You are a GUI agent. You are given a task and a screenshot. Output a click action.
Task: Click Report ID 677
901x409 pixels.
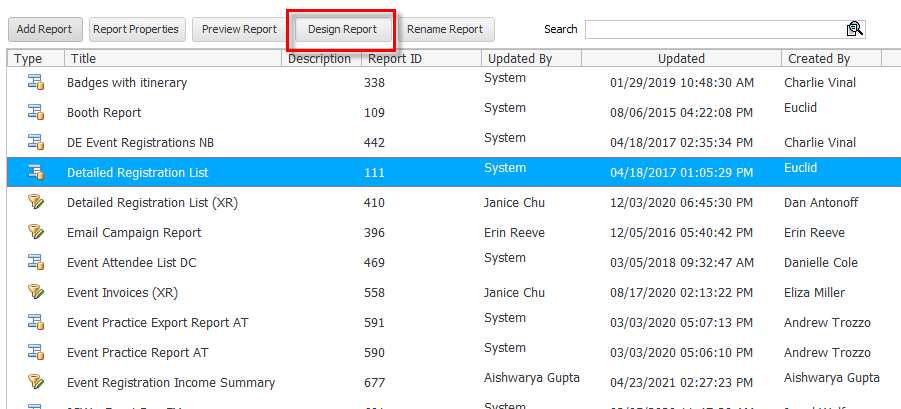point(374,382)
